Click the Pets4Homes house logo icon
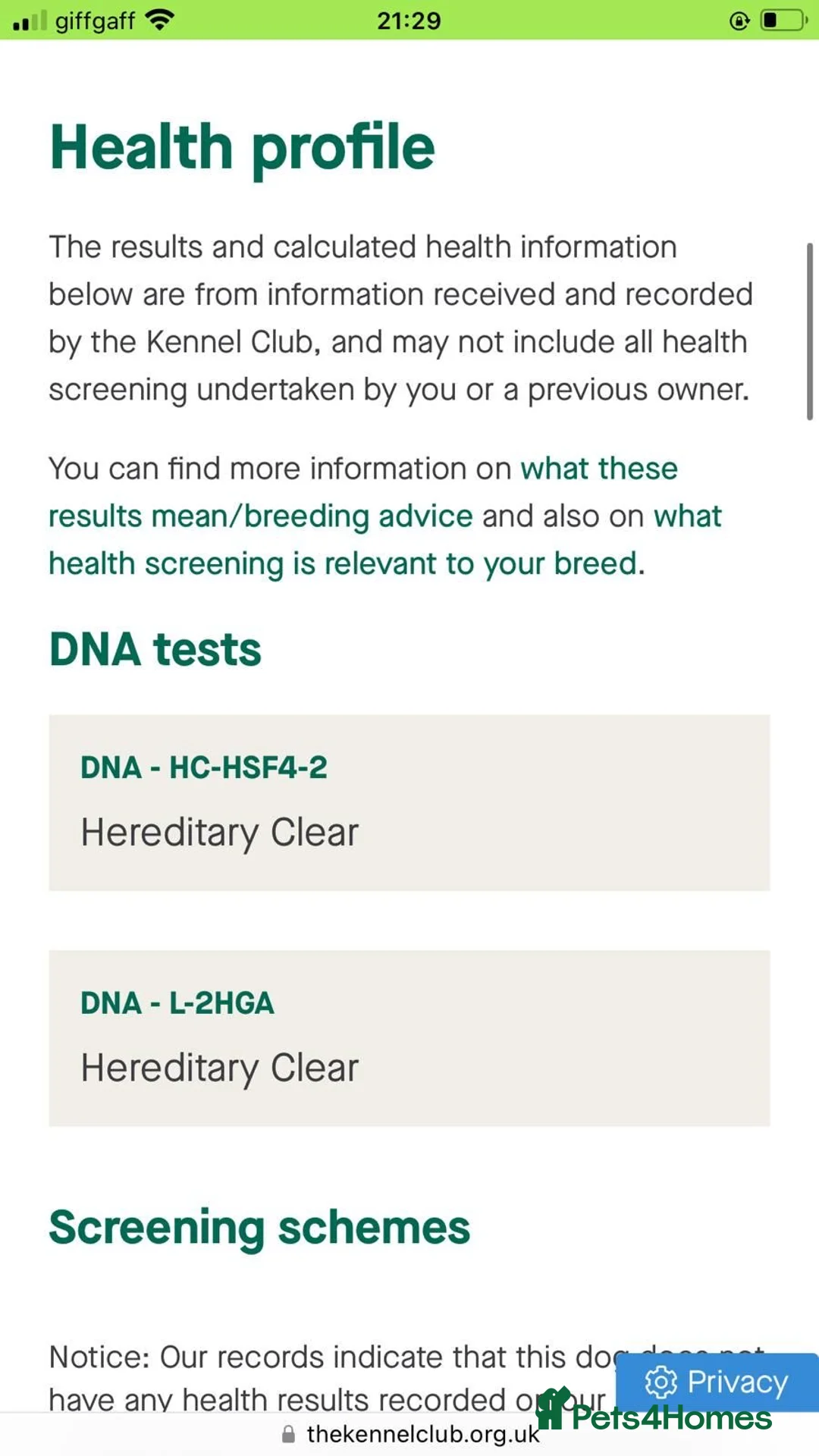 pyautogui.click(x=553, y=1410)
